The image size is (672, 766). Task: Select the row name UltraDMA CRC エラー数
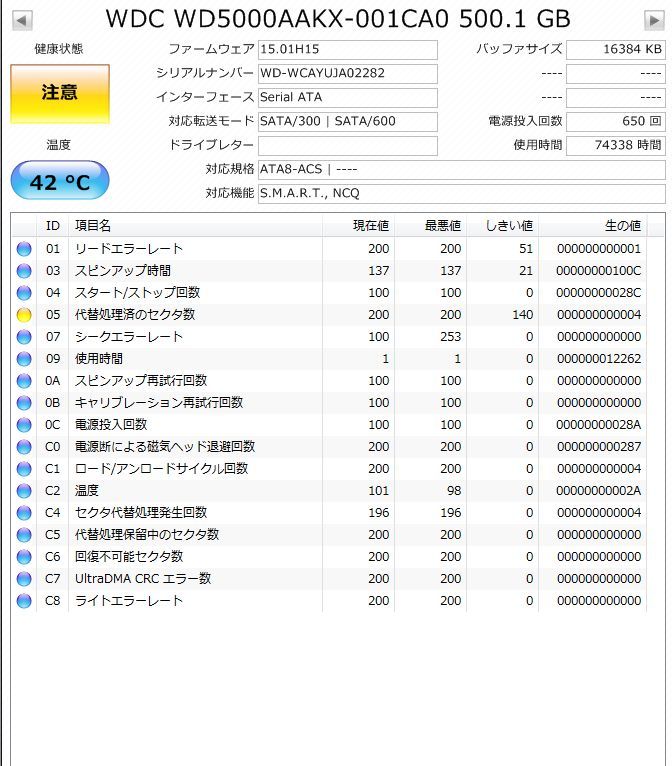pos(143,578)
